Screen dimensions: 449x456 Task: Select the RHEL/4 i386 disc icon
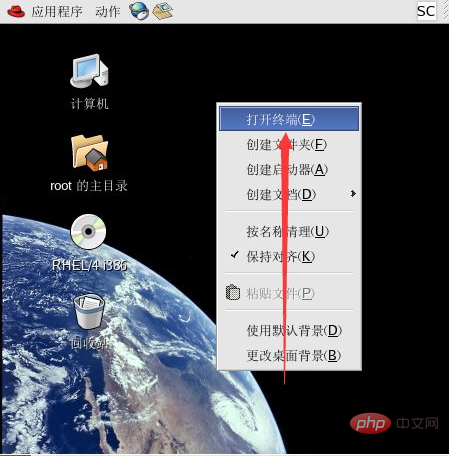[x=88, y=232]
